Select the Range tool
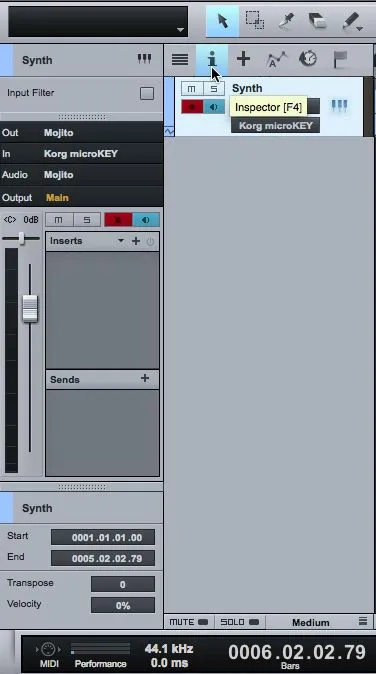The image size is (376, 674). [254, 21]
